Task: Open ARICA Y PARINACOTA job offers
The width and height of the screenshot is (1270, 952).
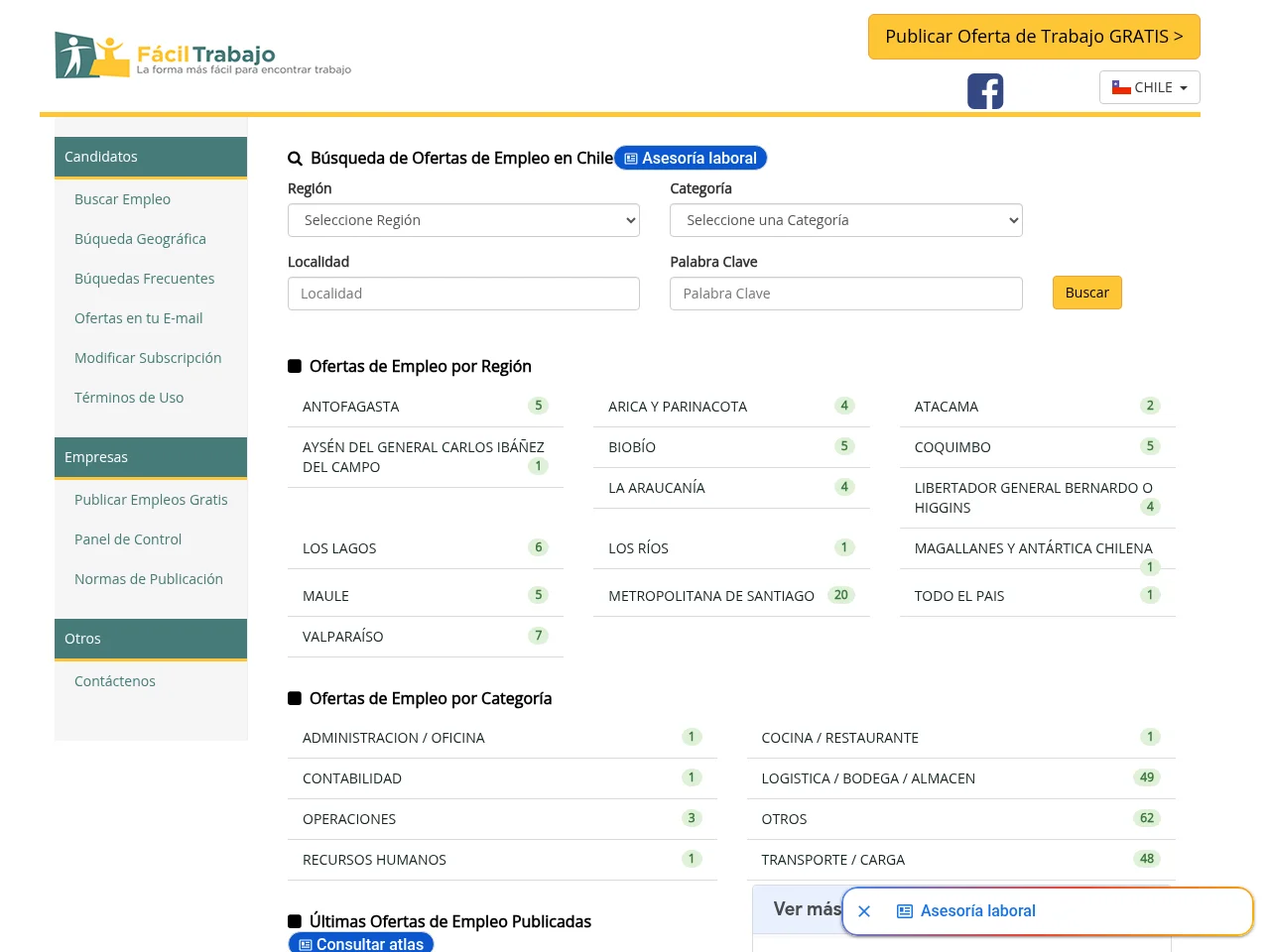Action: point(731,407)
